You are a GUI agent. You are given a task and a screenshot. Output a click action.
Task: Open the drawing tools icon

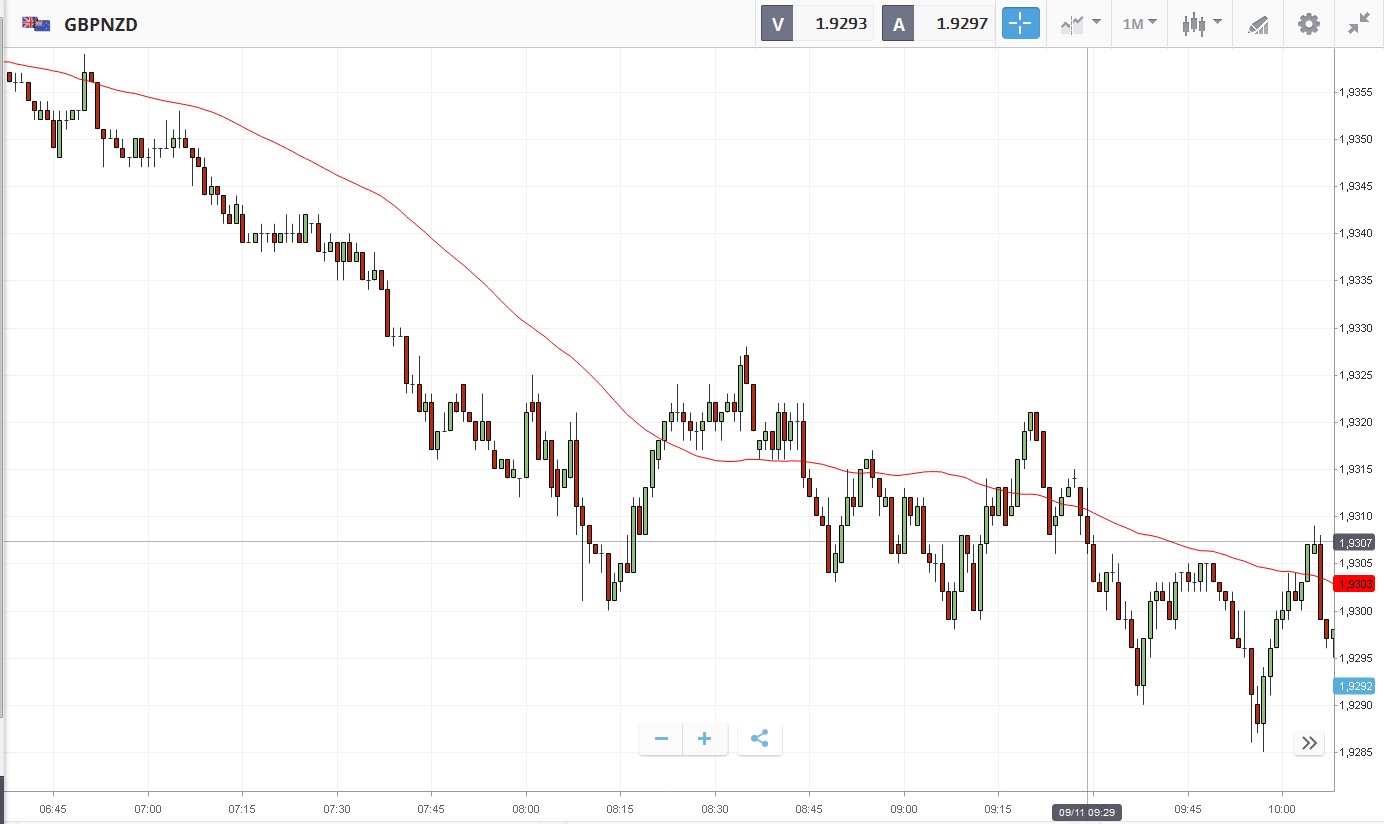click(x=1258, y=25)
